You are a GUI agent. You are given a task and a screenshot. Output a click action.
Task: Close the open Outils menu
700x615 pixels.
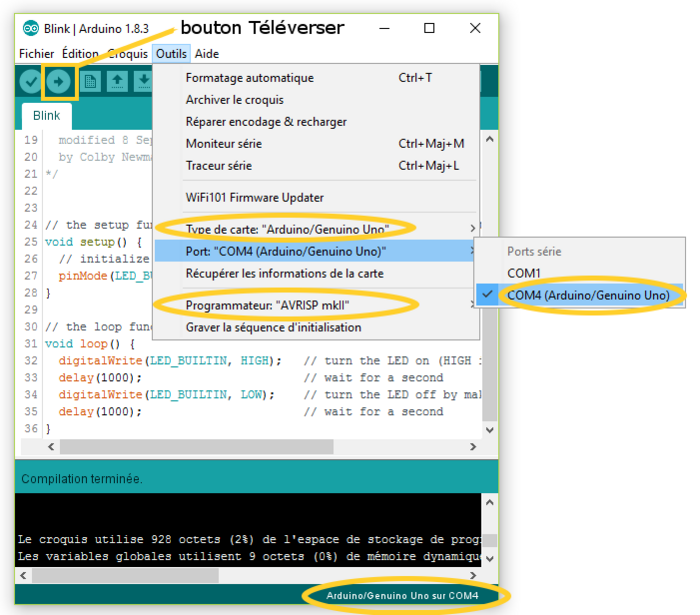tap(171, 54)
